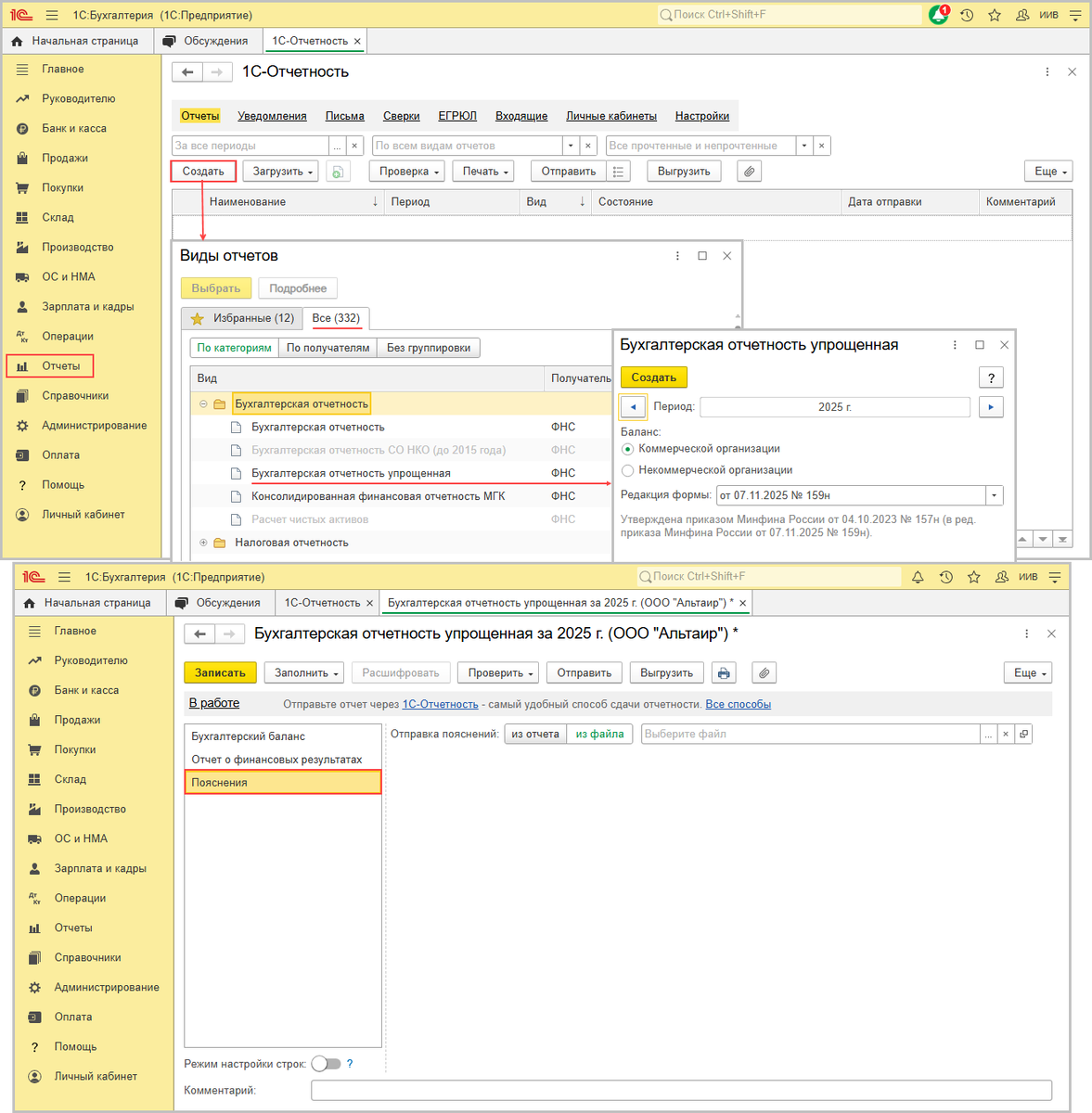Switch to ЕГРЮЛ tab
Viewport: 1092px width, 1113px height.
457,116
